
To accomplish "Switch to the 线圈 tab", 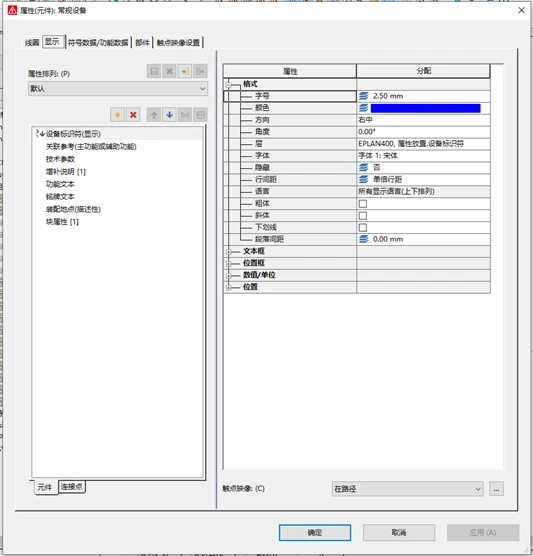I will click(32, 43).
